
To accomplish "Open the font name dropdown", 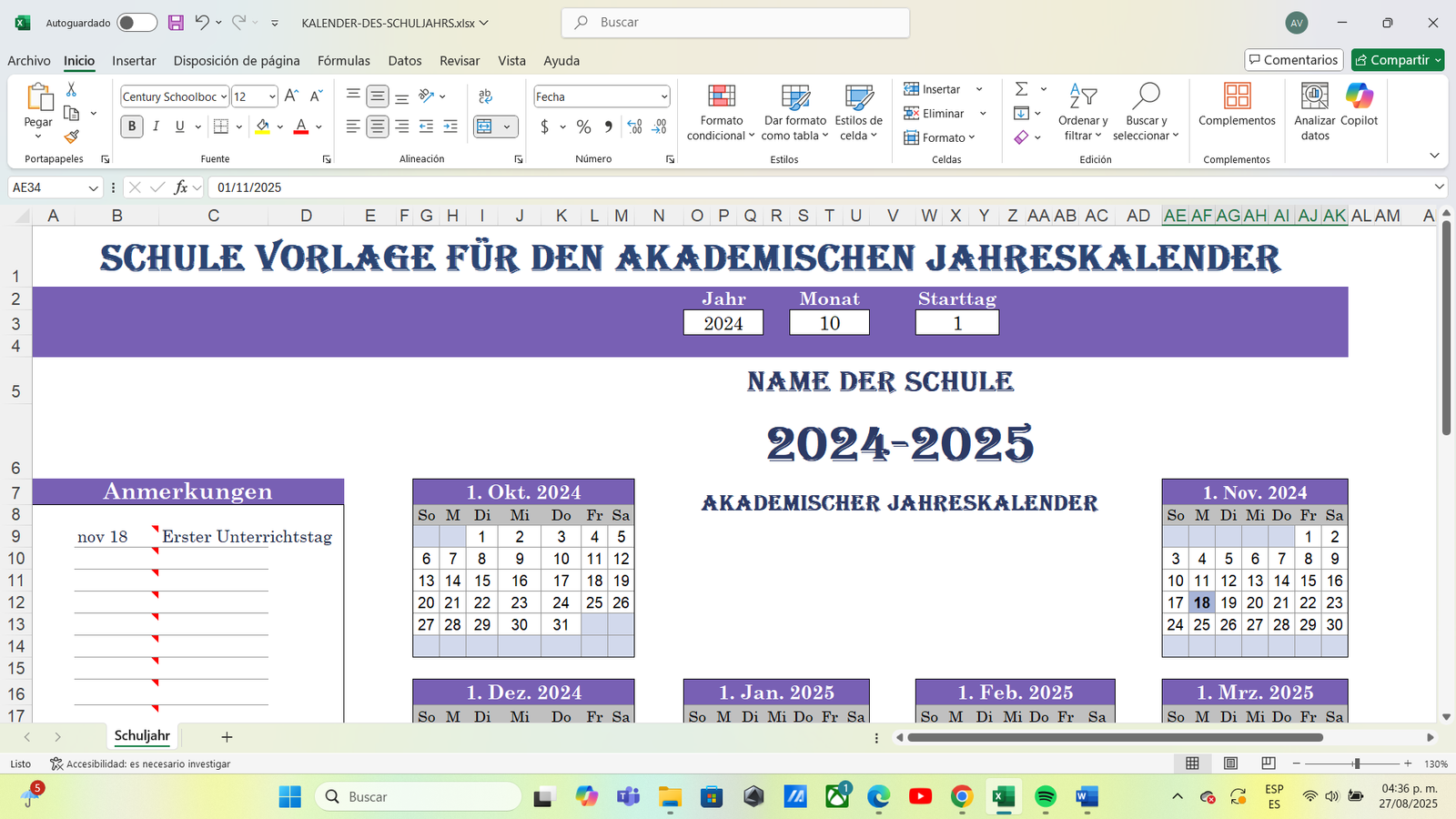I will pos(224,96).
